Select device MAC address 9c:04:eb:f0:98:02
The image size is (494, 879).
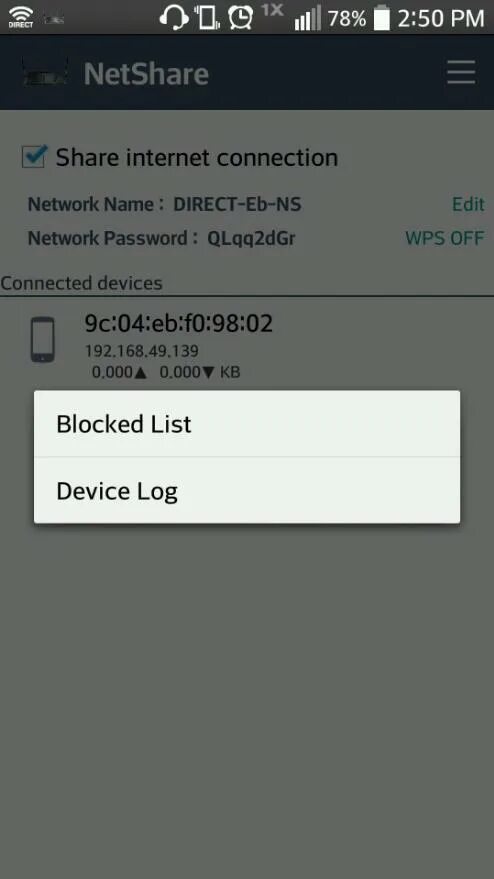[178, 323]
